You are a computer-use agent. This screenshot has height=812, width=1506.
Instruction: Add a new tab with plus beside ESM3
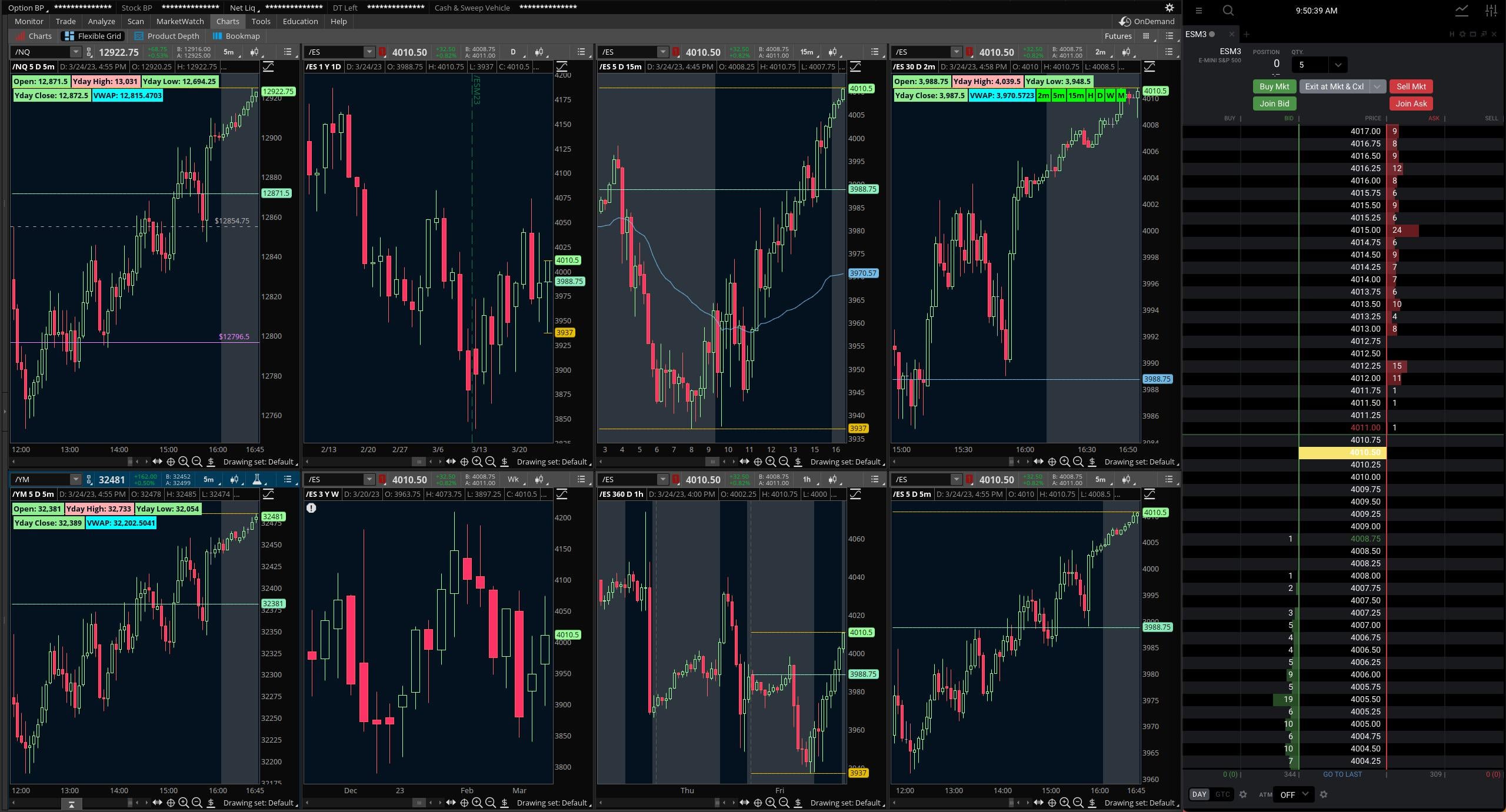[x=1246, y=34]
